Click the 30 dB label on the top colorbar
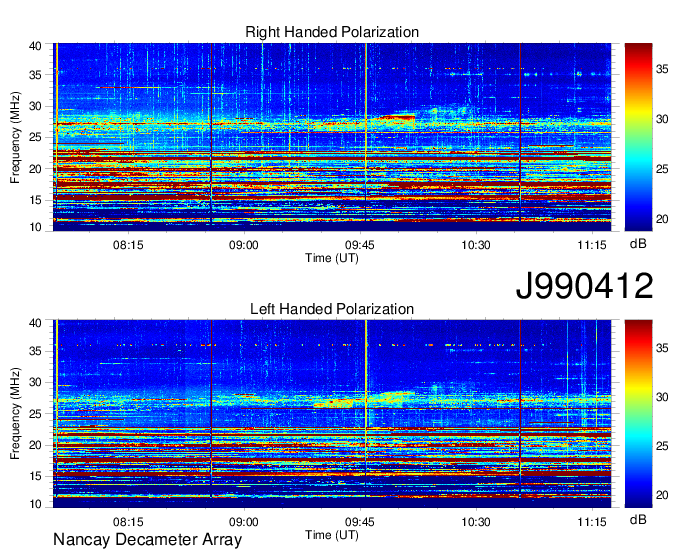The image size is (680, 552). (x=662, y=119)
